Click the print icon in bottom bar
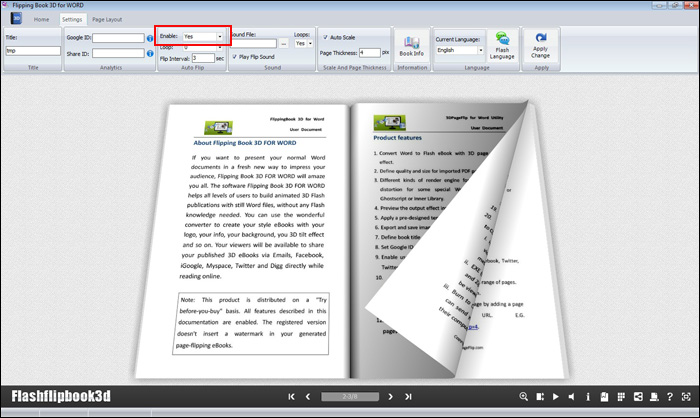 654,397
